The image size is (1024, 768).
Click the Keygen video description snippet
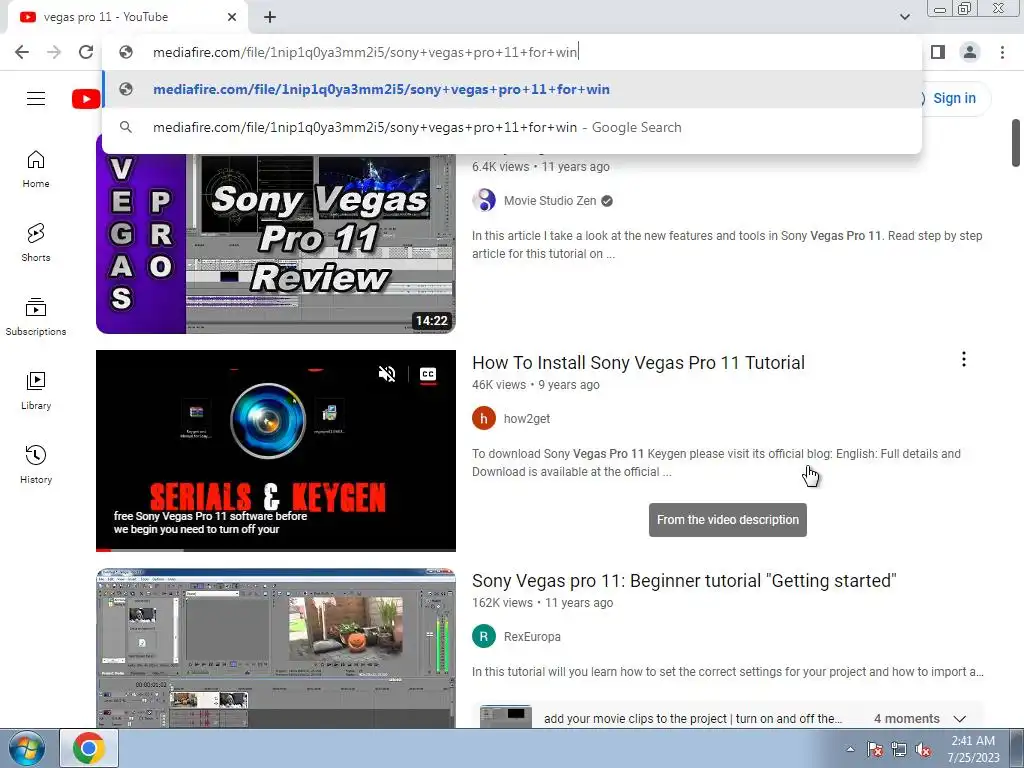[x=716, y=463]
